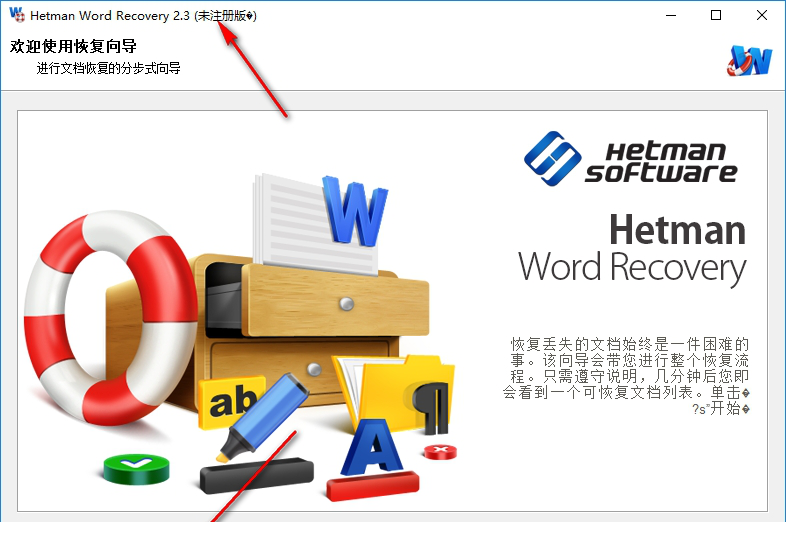Click the app icon in the title bar
The width and height of the screenshot is (786, 542).
(x=17, y=15)
